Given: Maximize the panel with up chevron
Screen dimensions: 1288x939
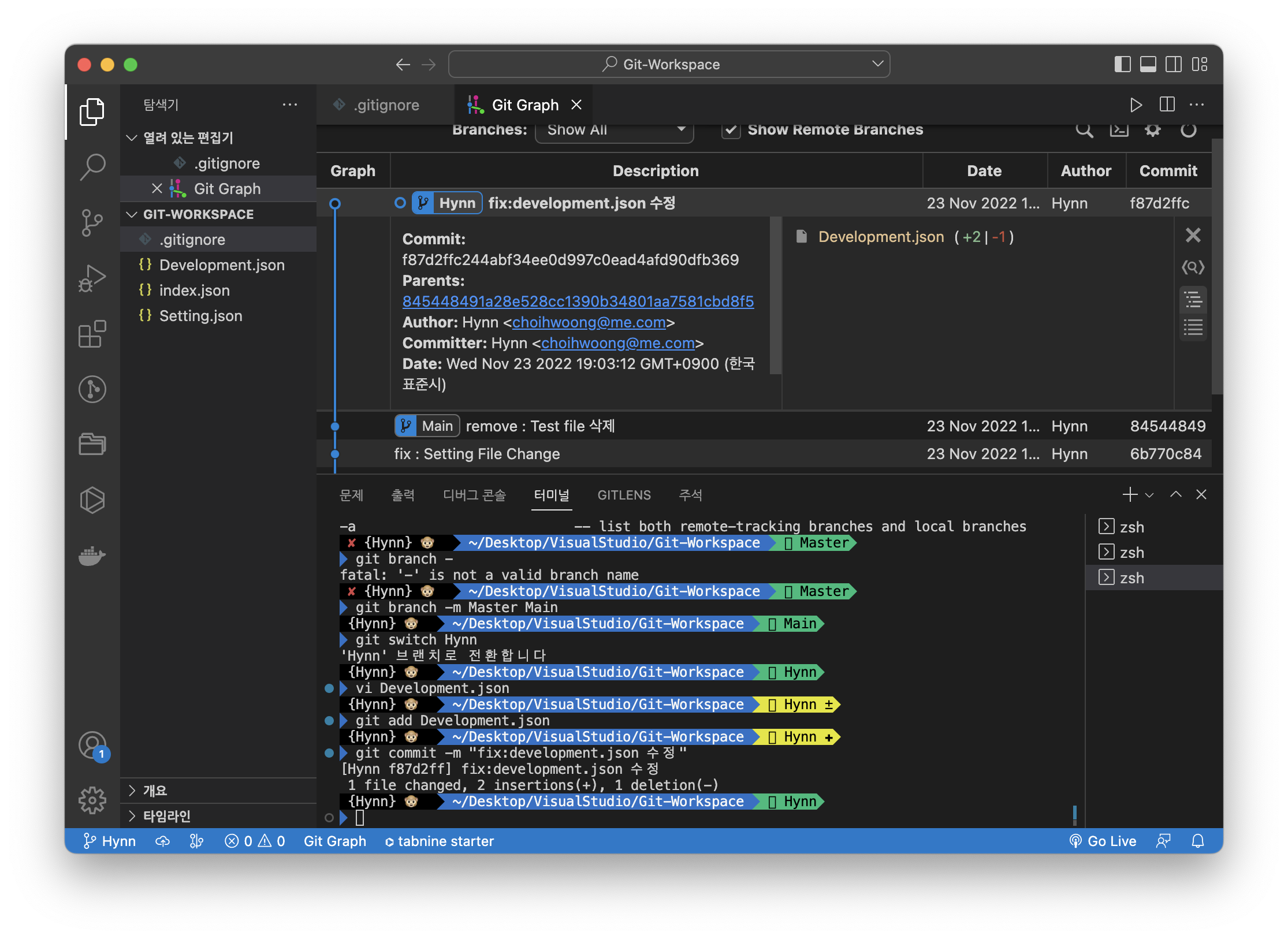Looking at the screenshot, I should pos(1175,495).
